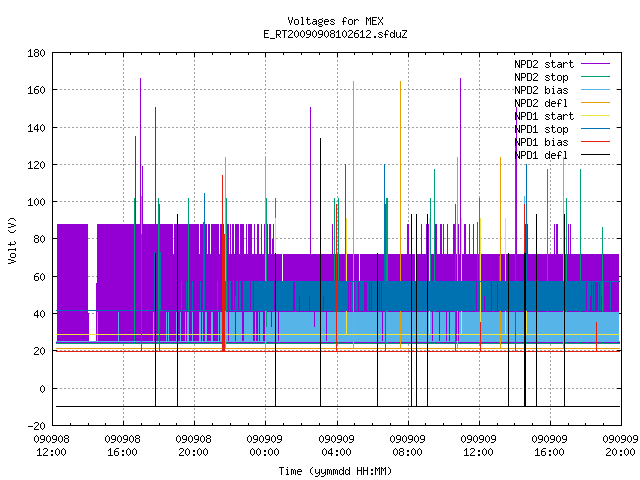Click the 120 y-axis tick label

click(x=36, y=165)
